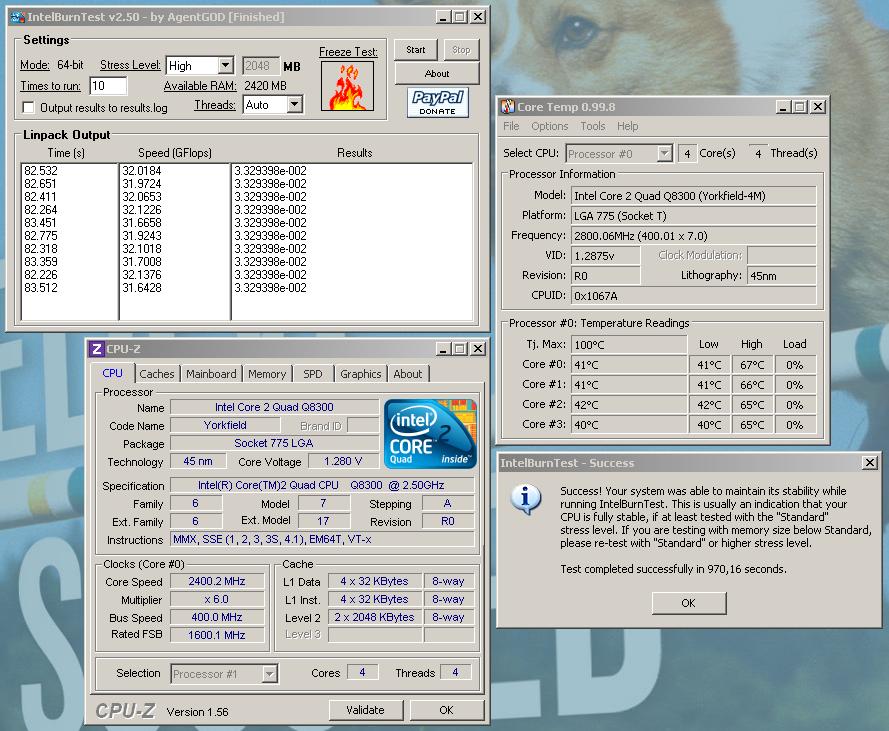
Task: Click the Core Speed value 2400.2 MHz
Action: tap(217, 581)
